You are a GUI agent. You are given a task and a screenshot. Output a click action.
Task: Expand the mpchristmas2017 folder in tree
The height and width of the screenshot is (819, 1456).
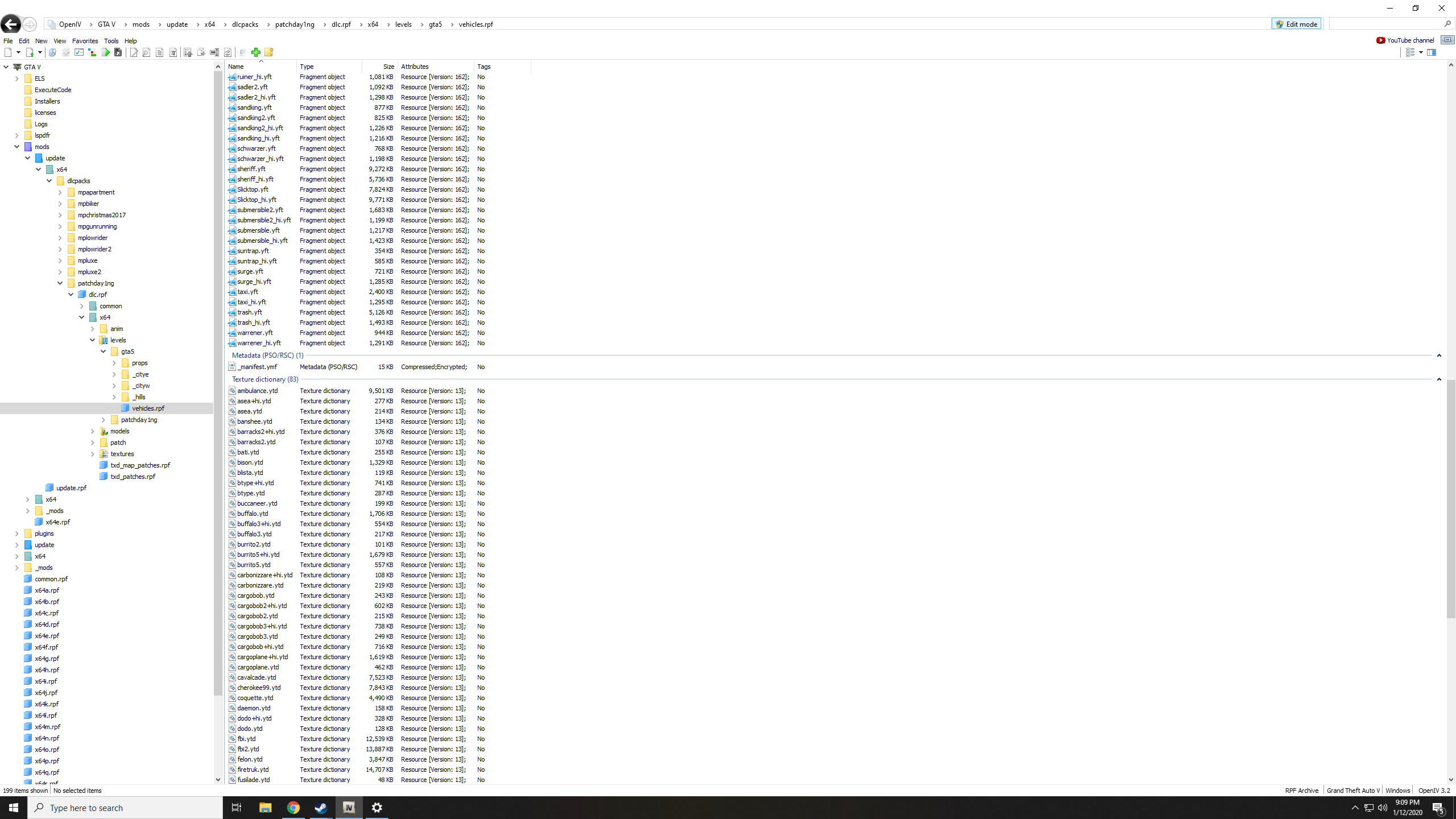[60, 215]
